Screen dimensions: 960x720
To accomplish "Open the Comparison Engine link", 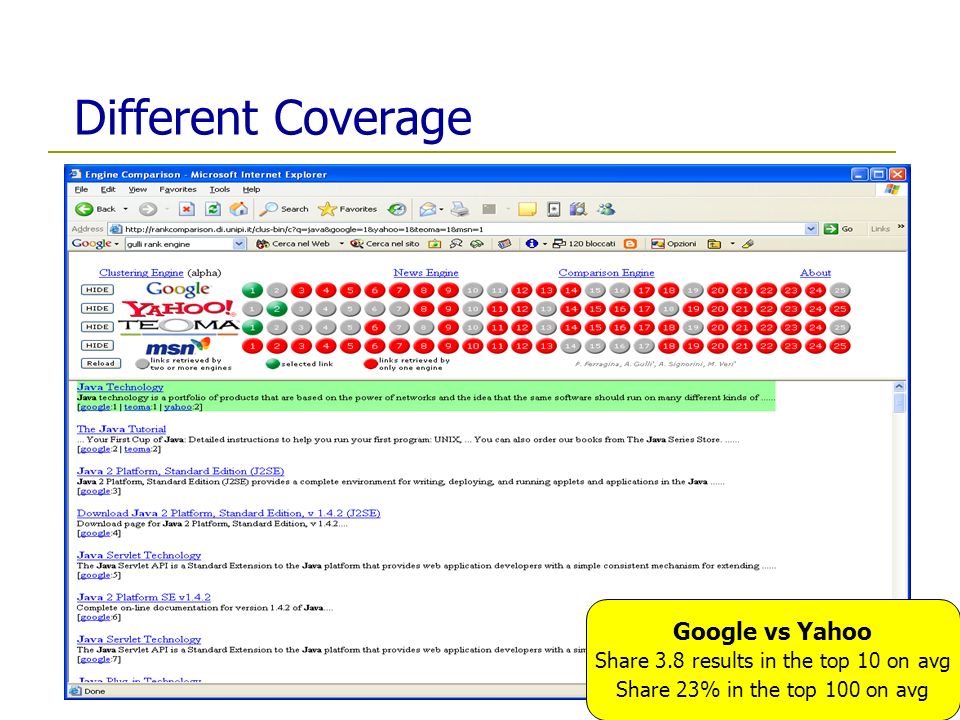I will (606, 273).
